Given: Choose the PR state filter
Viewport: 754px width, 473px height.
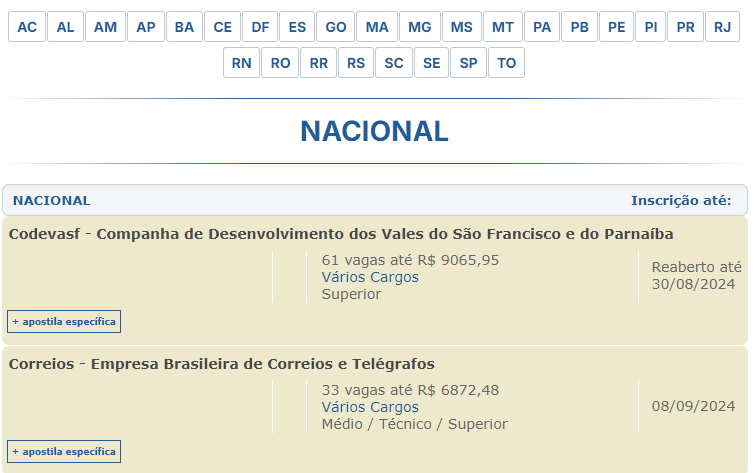Looking at the screenshot, I should pos(685,27).
